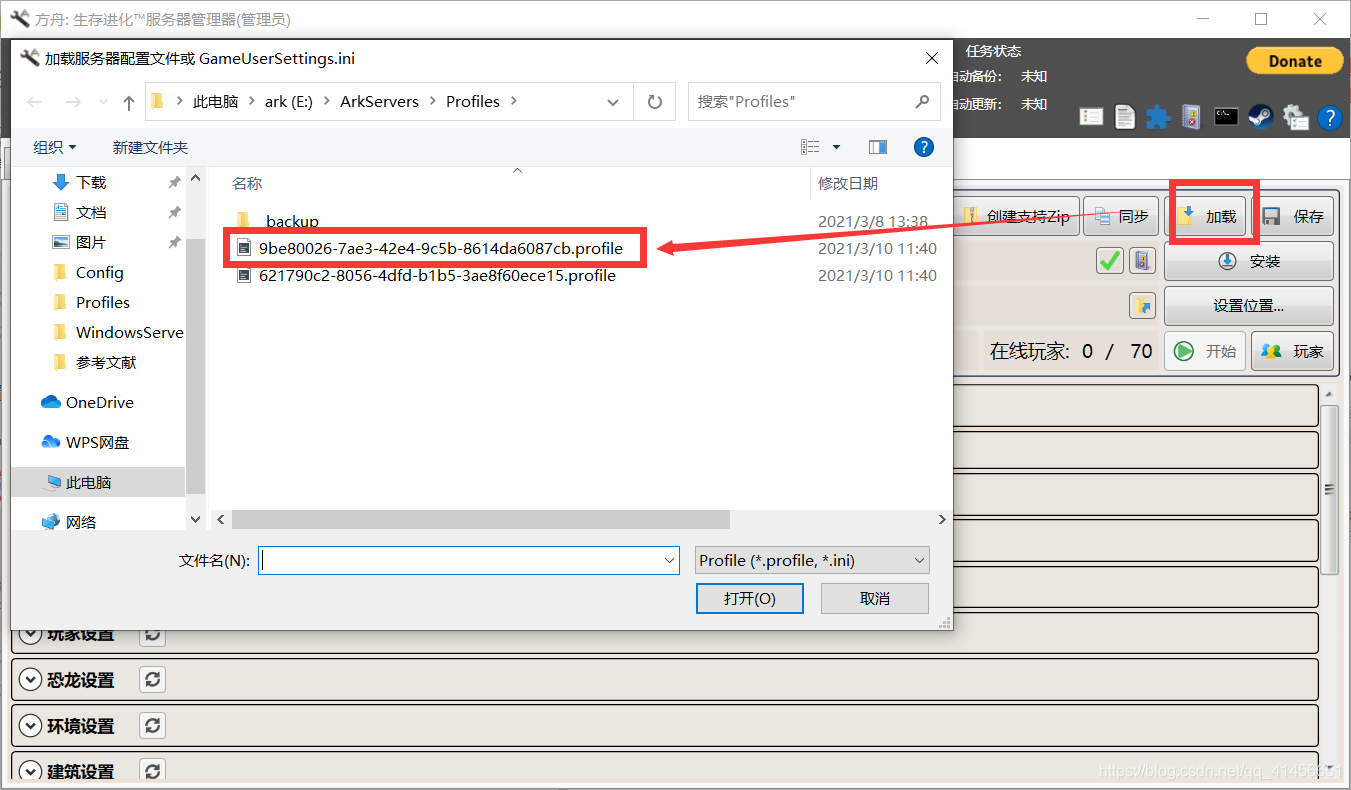The height and width of the screenshot is (790, 1351).
Task: Click the green checkmark icon beside the install button
Action: (1110, 261)
